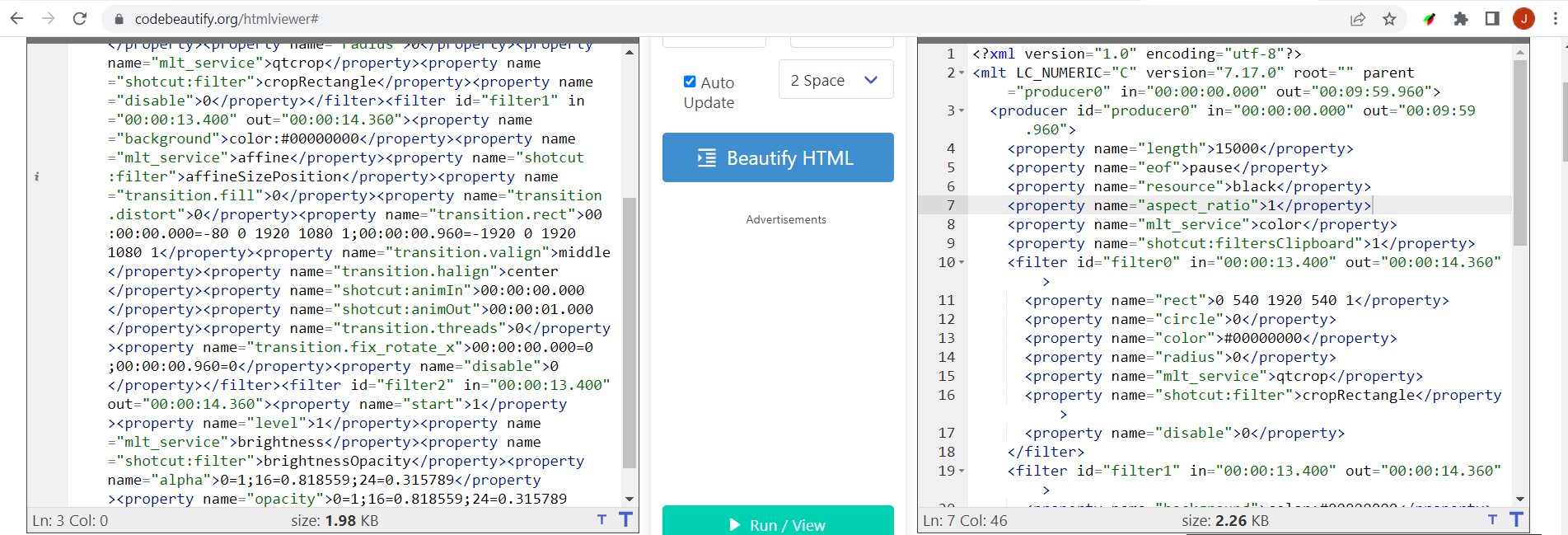Collapse filter1 fold arrow on line 19
This screenshot has height=535, width=1568.
coord(962,472)
